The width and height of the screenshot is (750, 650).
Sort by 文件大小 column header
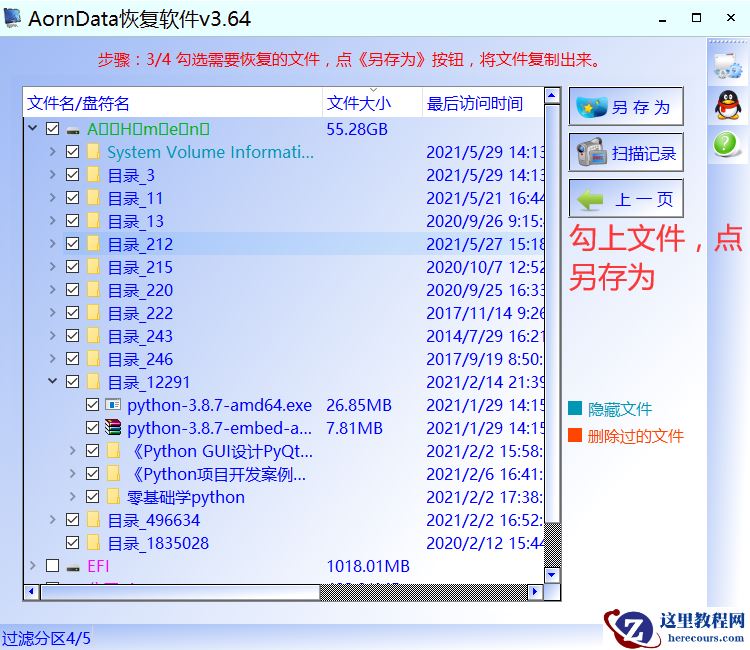click(x=373, y=103)
